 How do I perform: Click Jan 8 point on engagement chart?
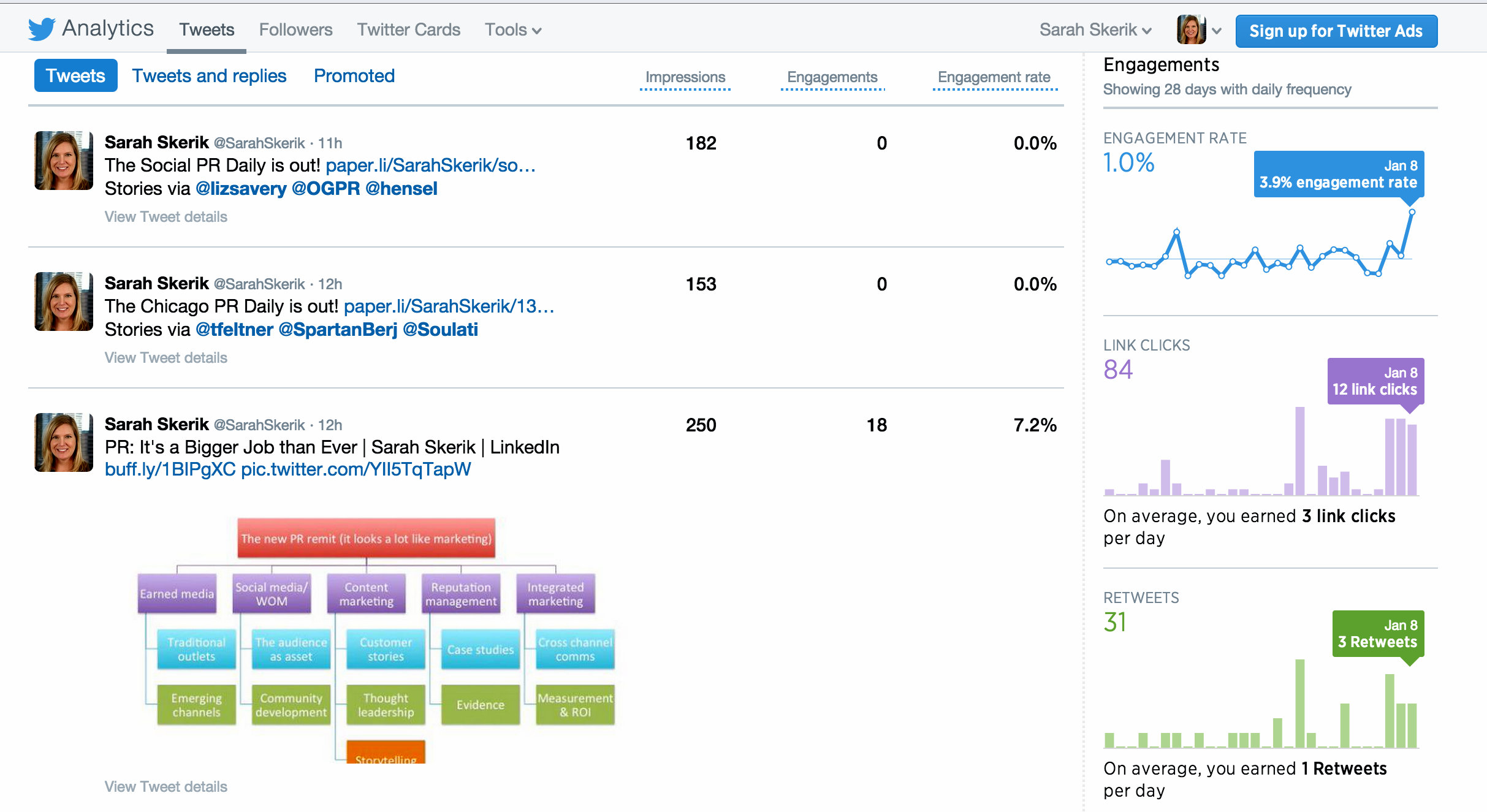(x=1412, y=212)
